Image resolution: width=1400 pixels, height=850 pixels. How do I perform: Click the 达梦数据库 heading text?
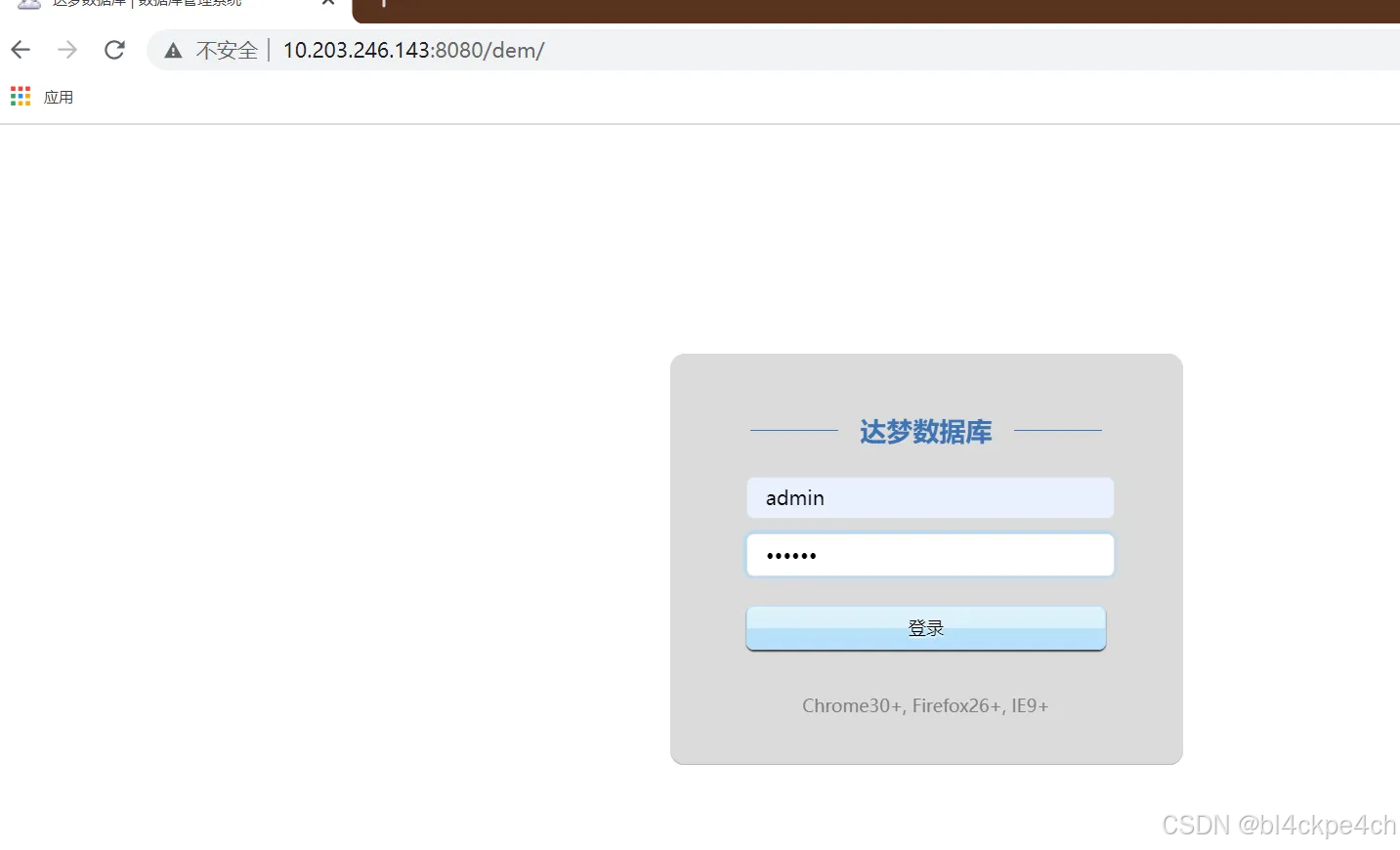[x=925, y=432]
